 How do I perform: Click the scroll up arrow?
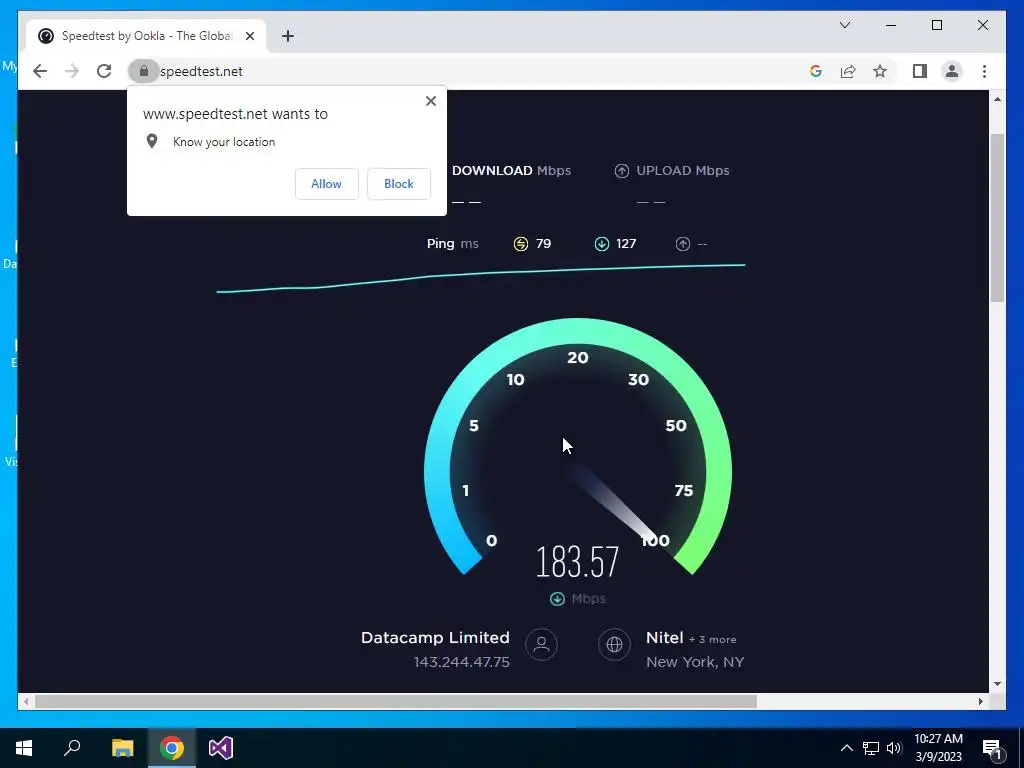[997, 99]
